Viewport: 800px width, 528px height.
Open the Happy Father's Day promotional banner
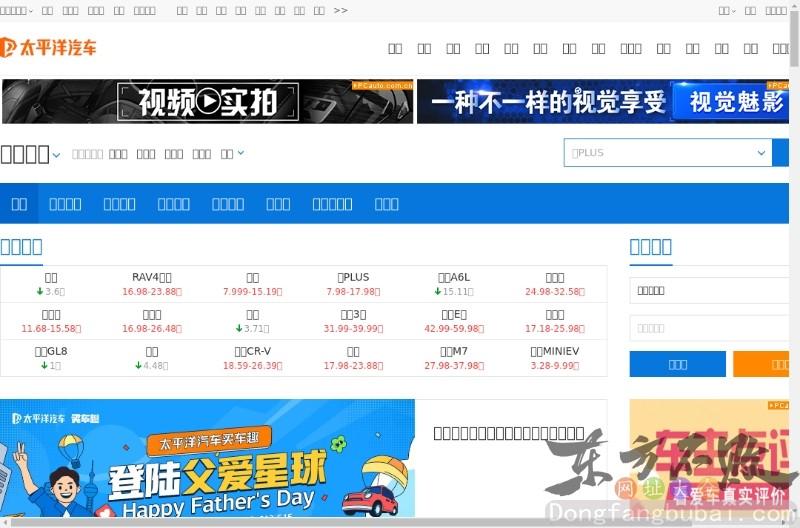pos(207,458)
